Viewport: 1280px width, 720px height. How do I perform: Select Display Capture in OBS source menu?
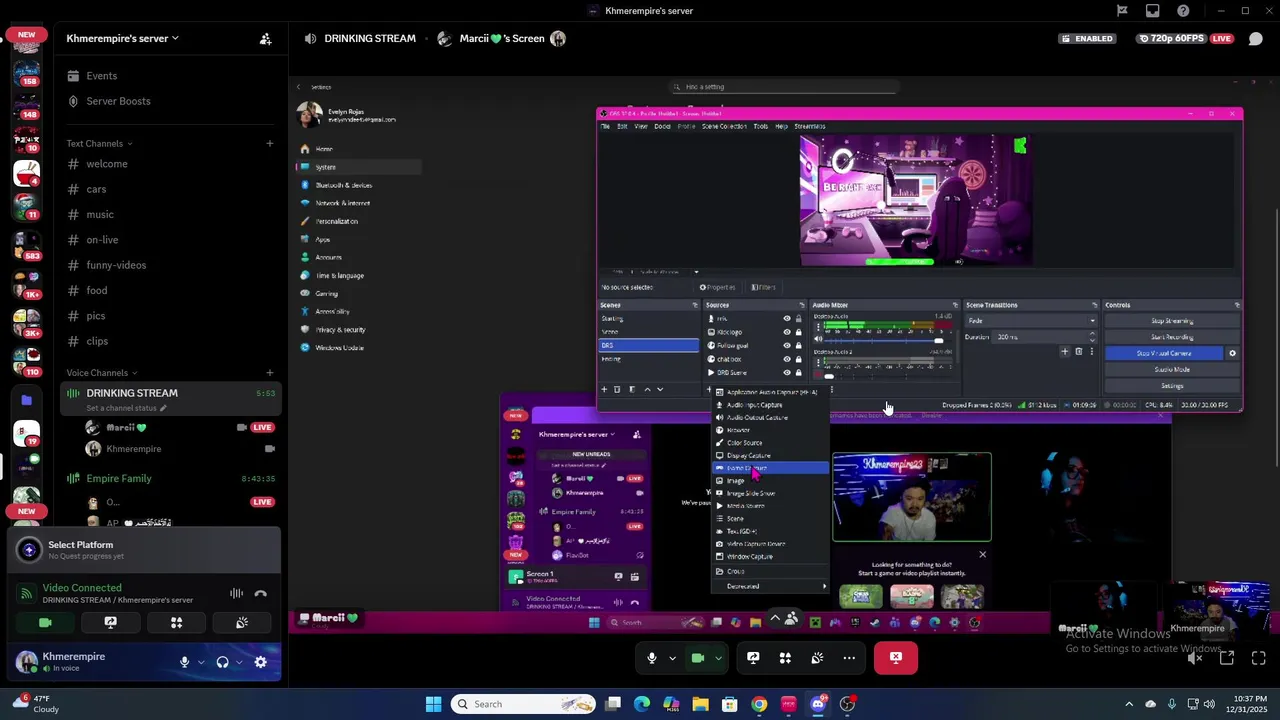[770, 456]
